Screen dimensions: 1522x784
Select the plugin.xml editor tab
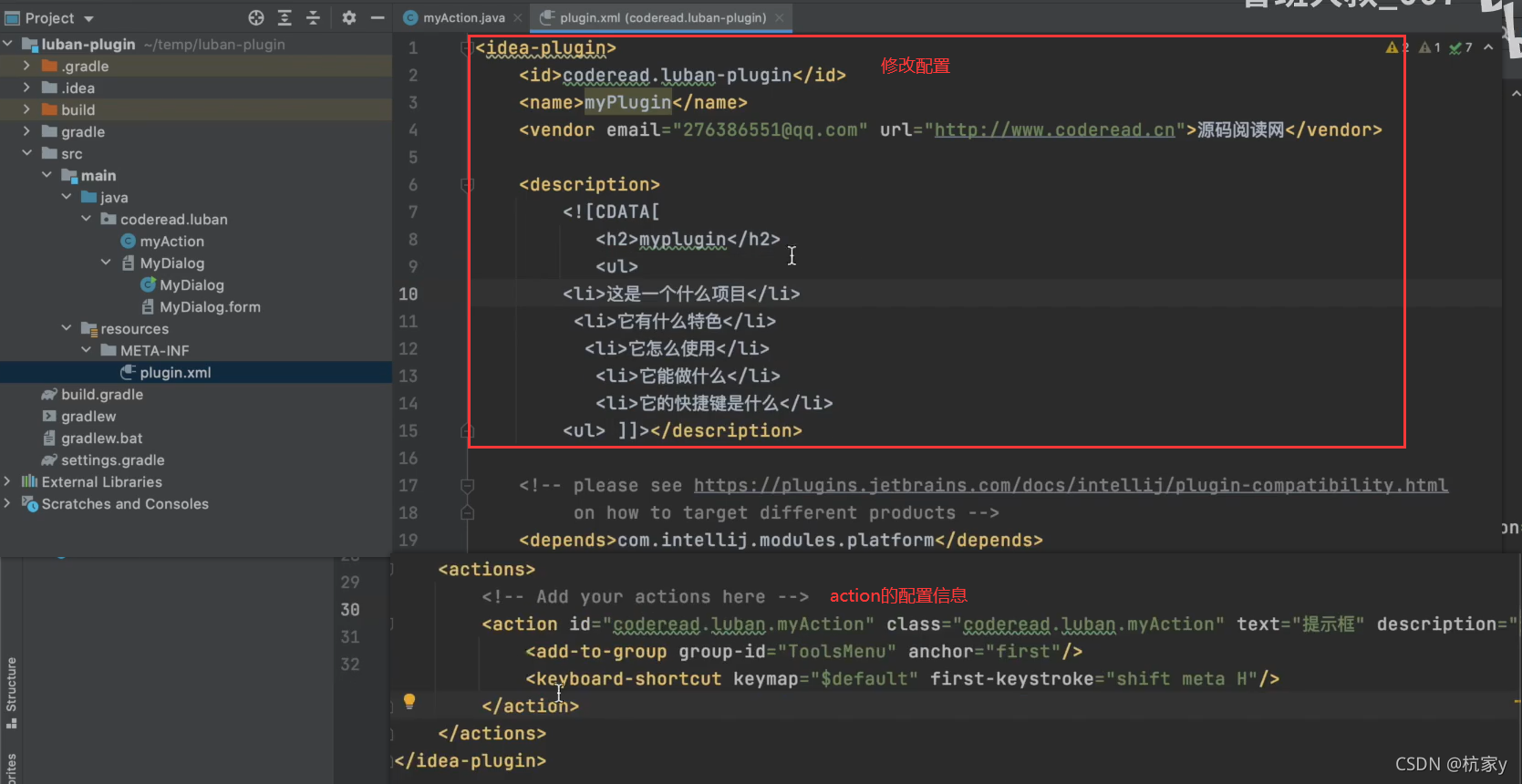pos(662,17)
